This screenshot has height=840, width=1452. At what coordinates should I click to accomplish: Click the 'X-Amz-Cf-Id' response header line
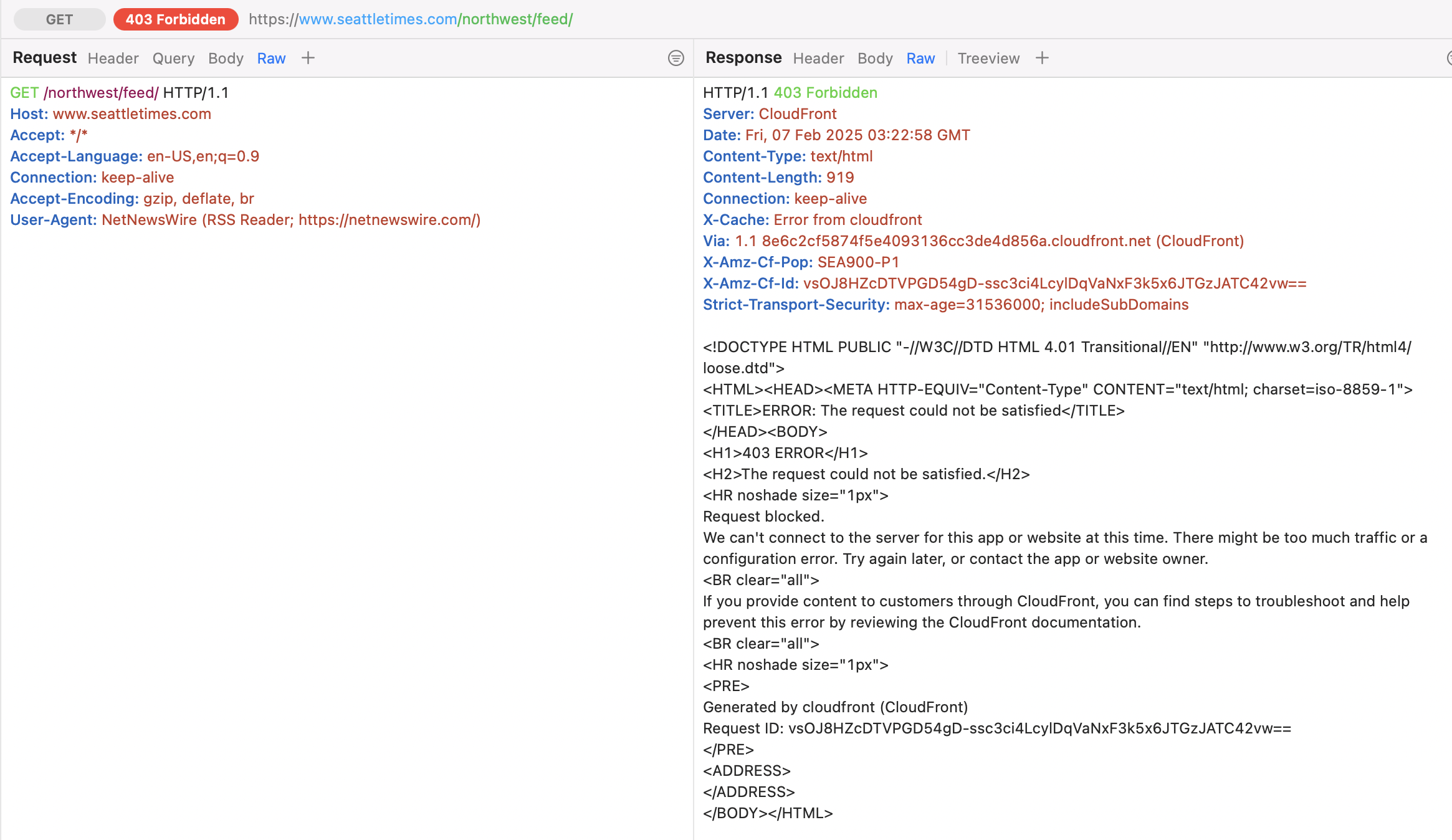coord(1005,284)
